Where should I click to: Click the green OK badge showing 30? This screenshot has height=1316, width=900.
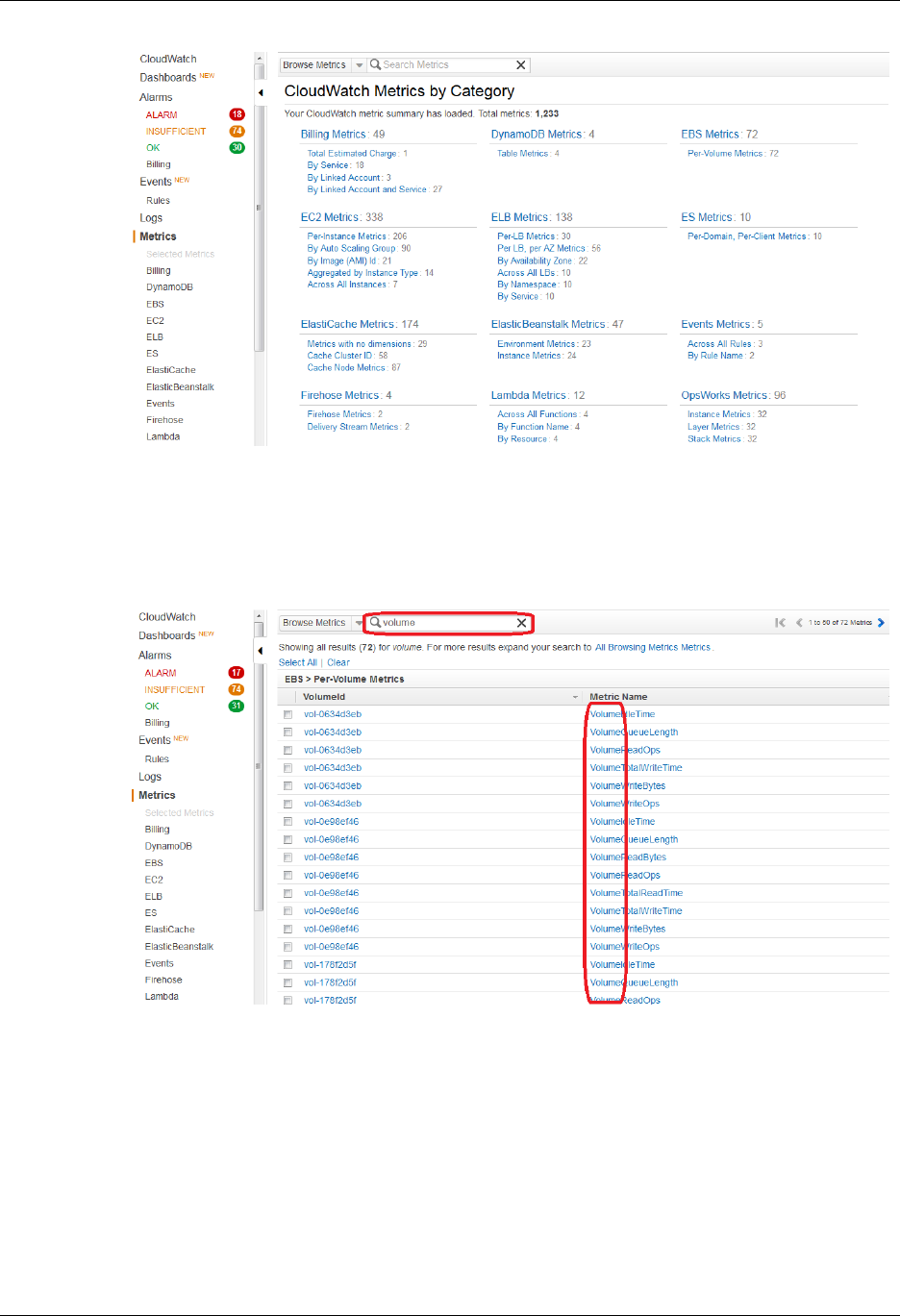[x=237, y=147]
